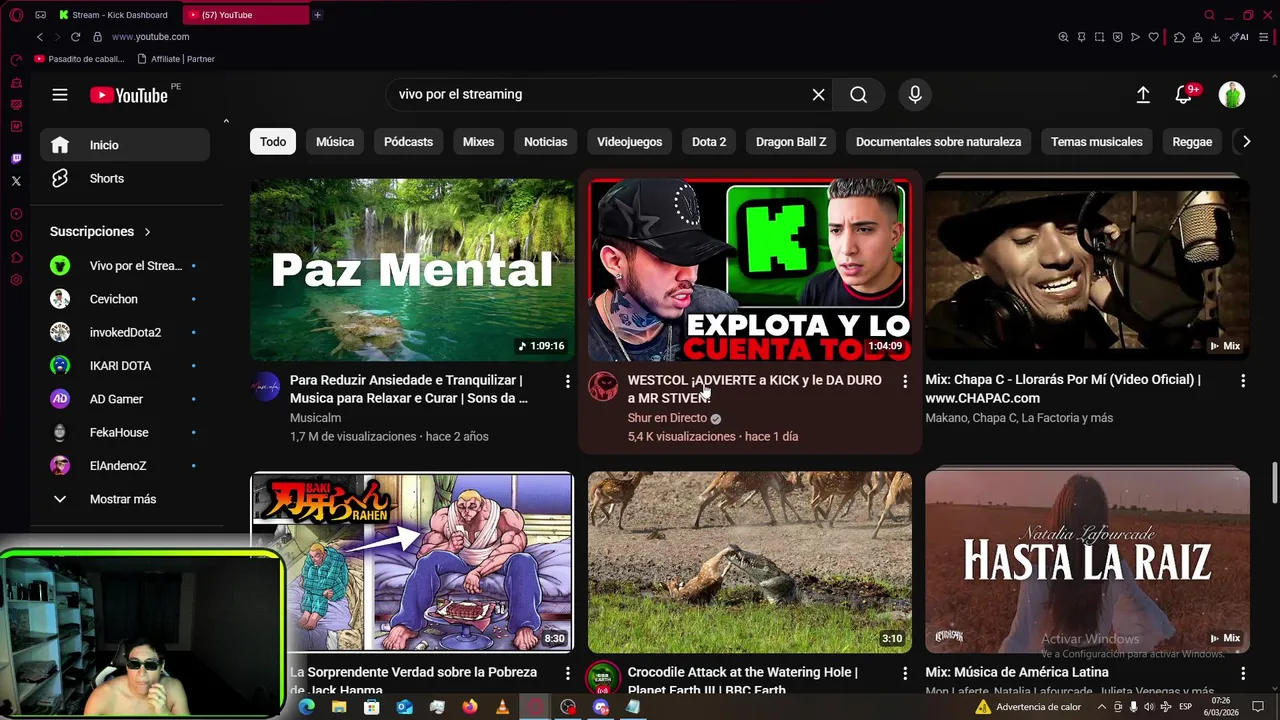Go to Inicio in the sidebar
This screenshot has width=1280, height=720.
[125, 145]
